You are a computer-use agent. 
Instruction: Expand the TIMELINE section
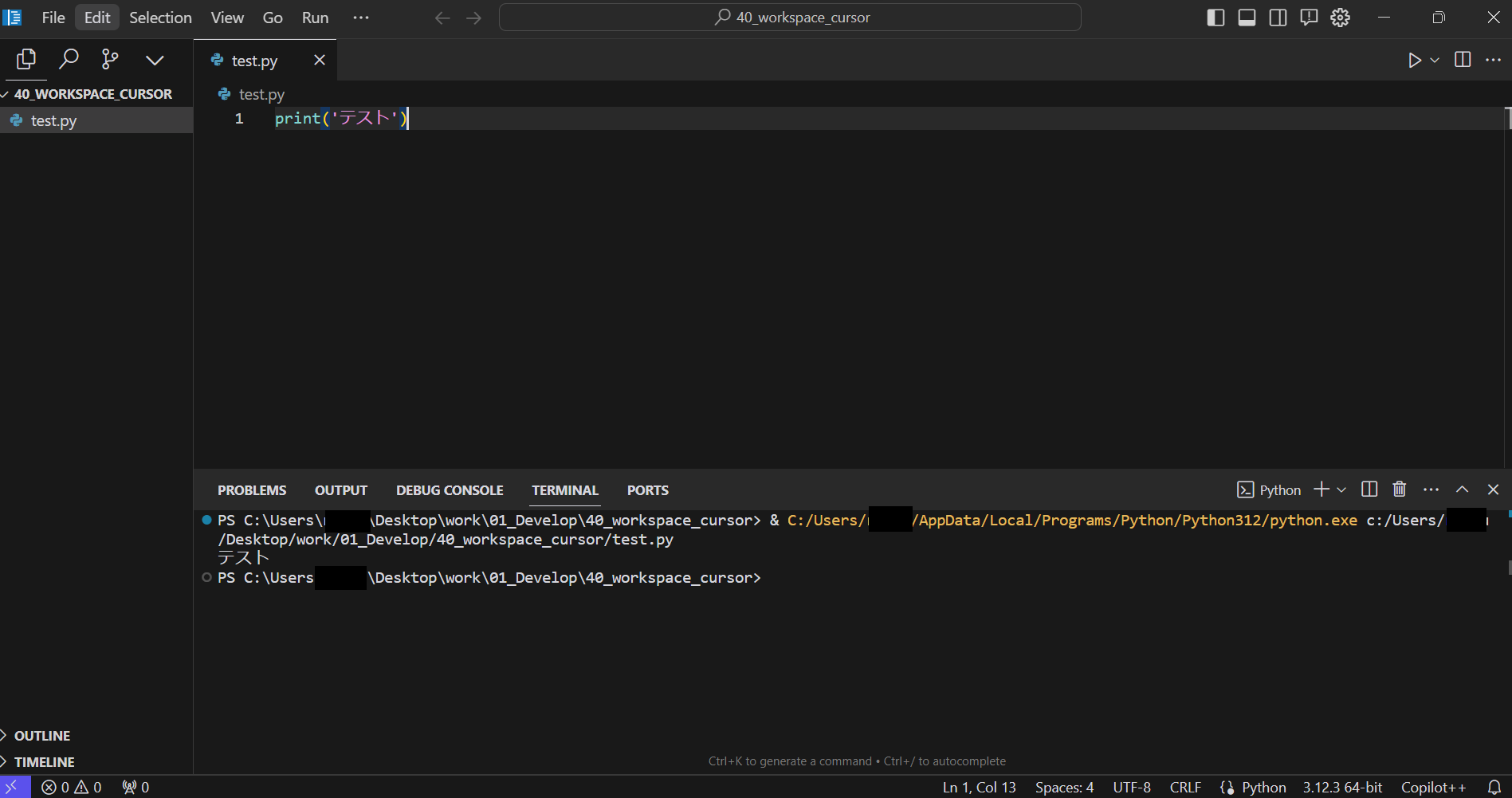(x=96, y=761)
